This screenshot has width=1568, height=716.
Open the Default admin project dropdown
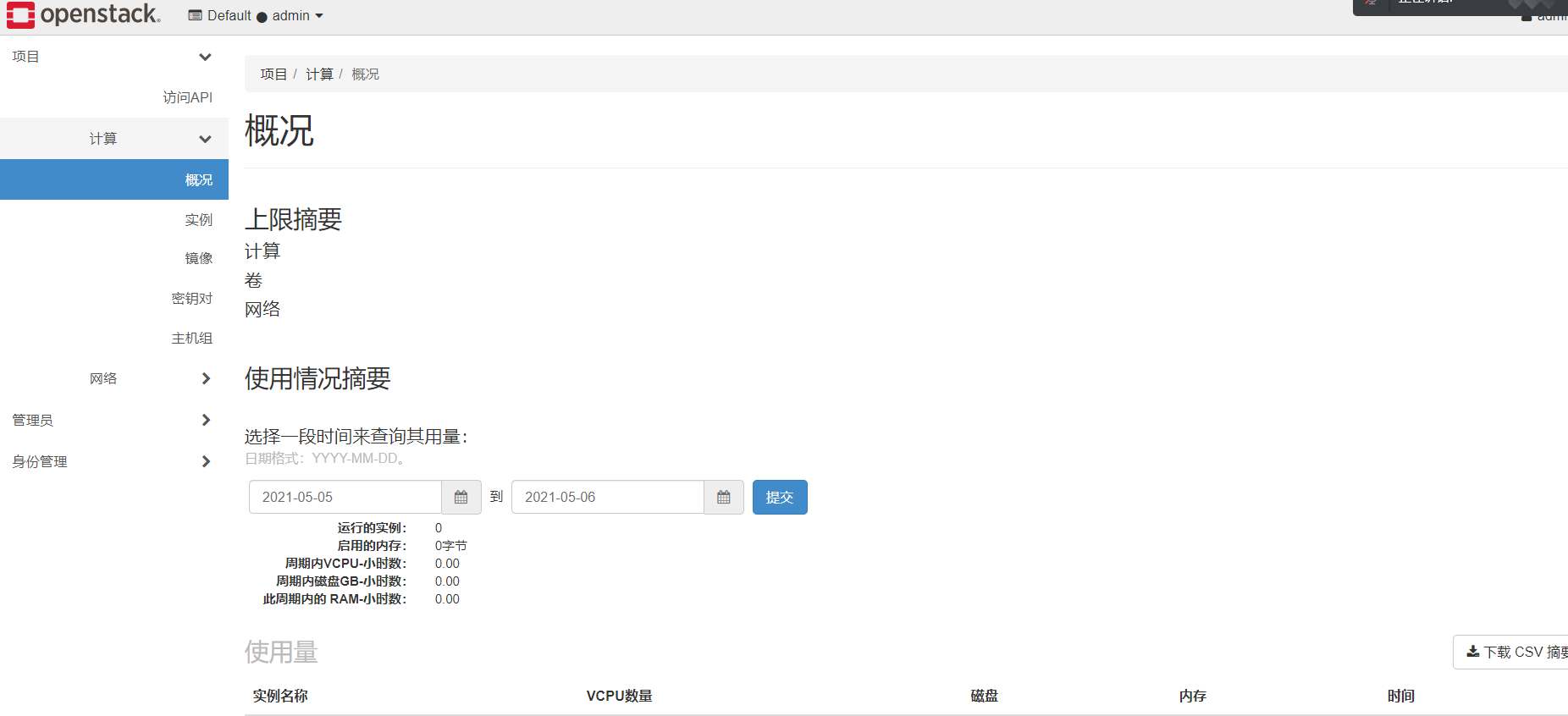click(x=256, y=16)
